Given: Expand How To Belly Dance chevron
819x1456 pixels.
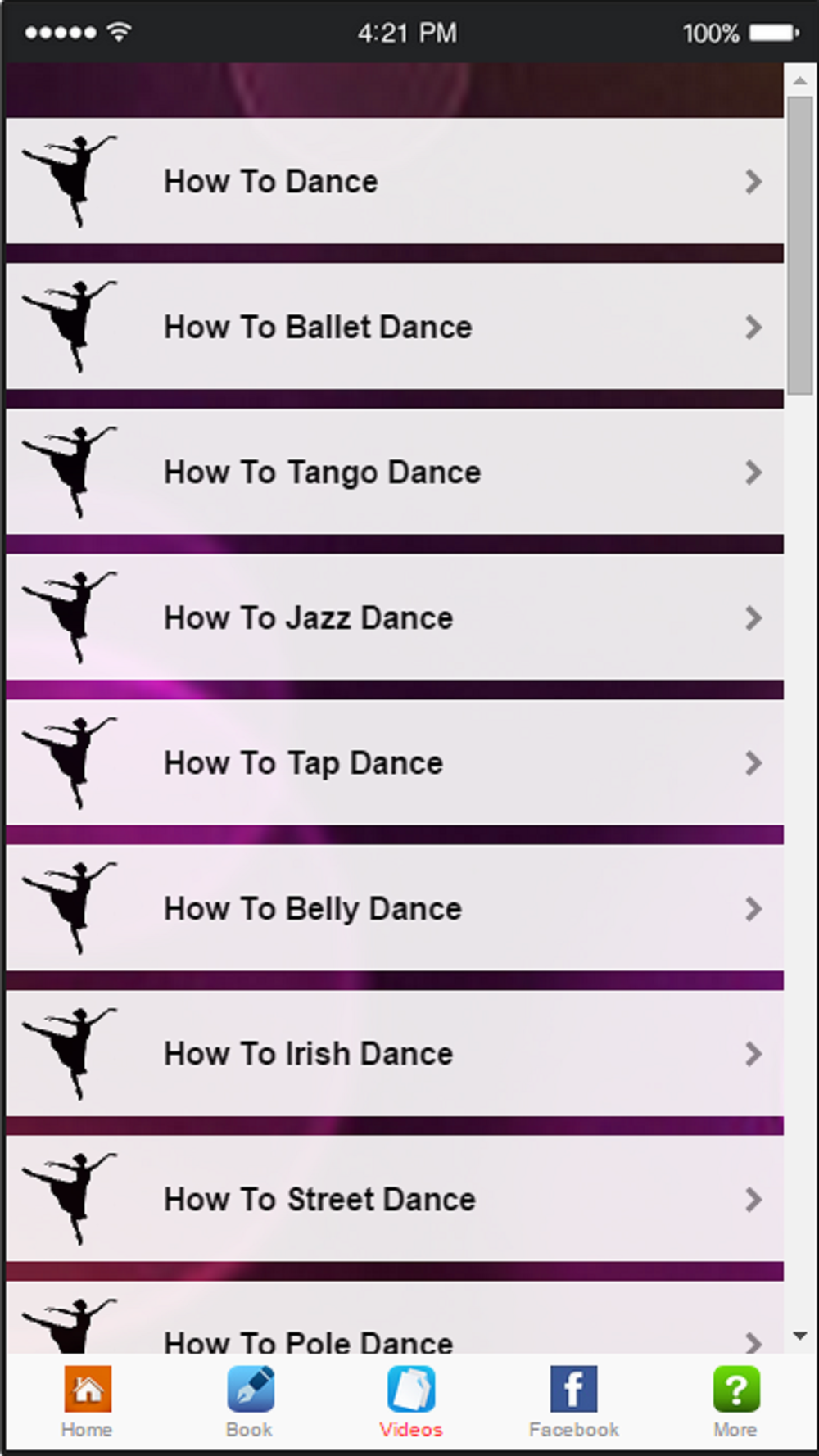Looking at the screenshot, I should (x=753, y=908).
